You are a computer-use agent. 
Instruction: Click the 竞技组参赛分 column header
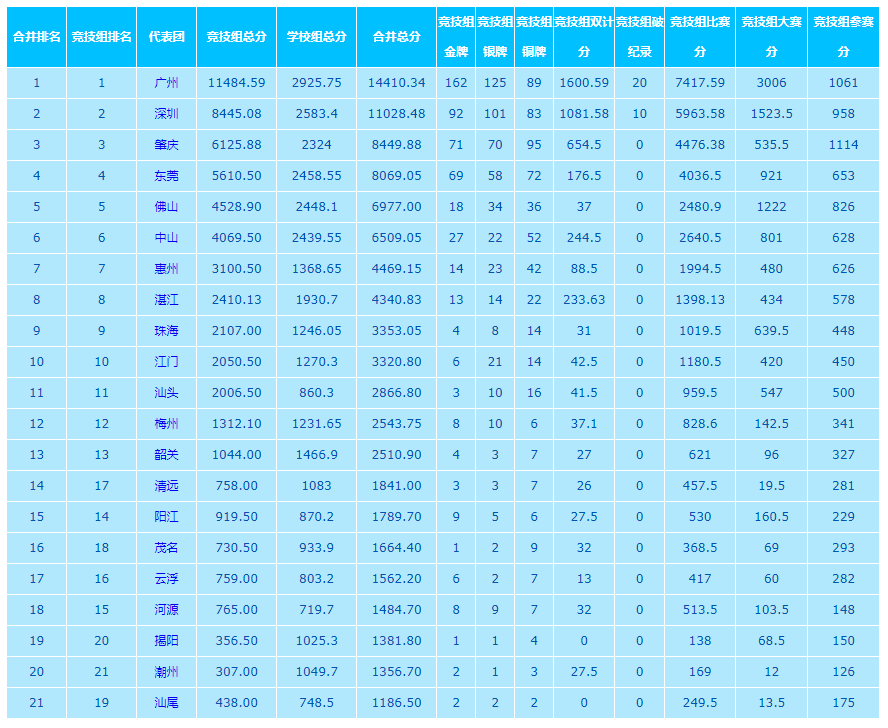point(843,37)
